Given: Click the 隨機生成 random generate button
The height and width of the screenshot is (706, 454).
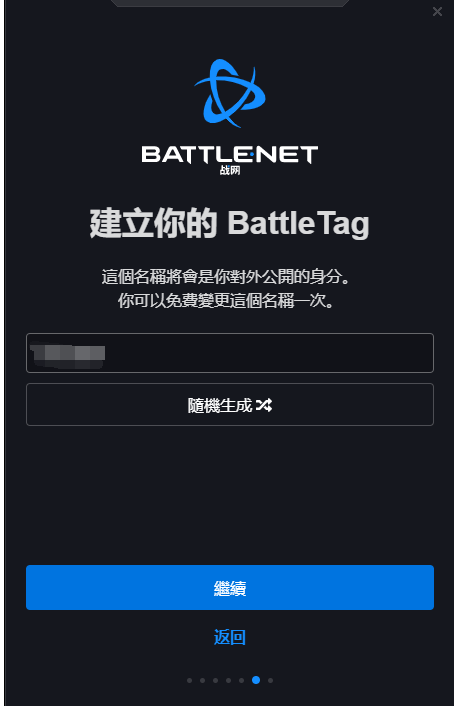Looking at the screenshot, I should pyautogui.click(x=230, y=404).
